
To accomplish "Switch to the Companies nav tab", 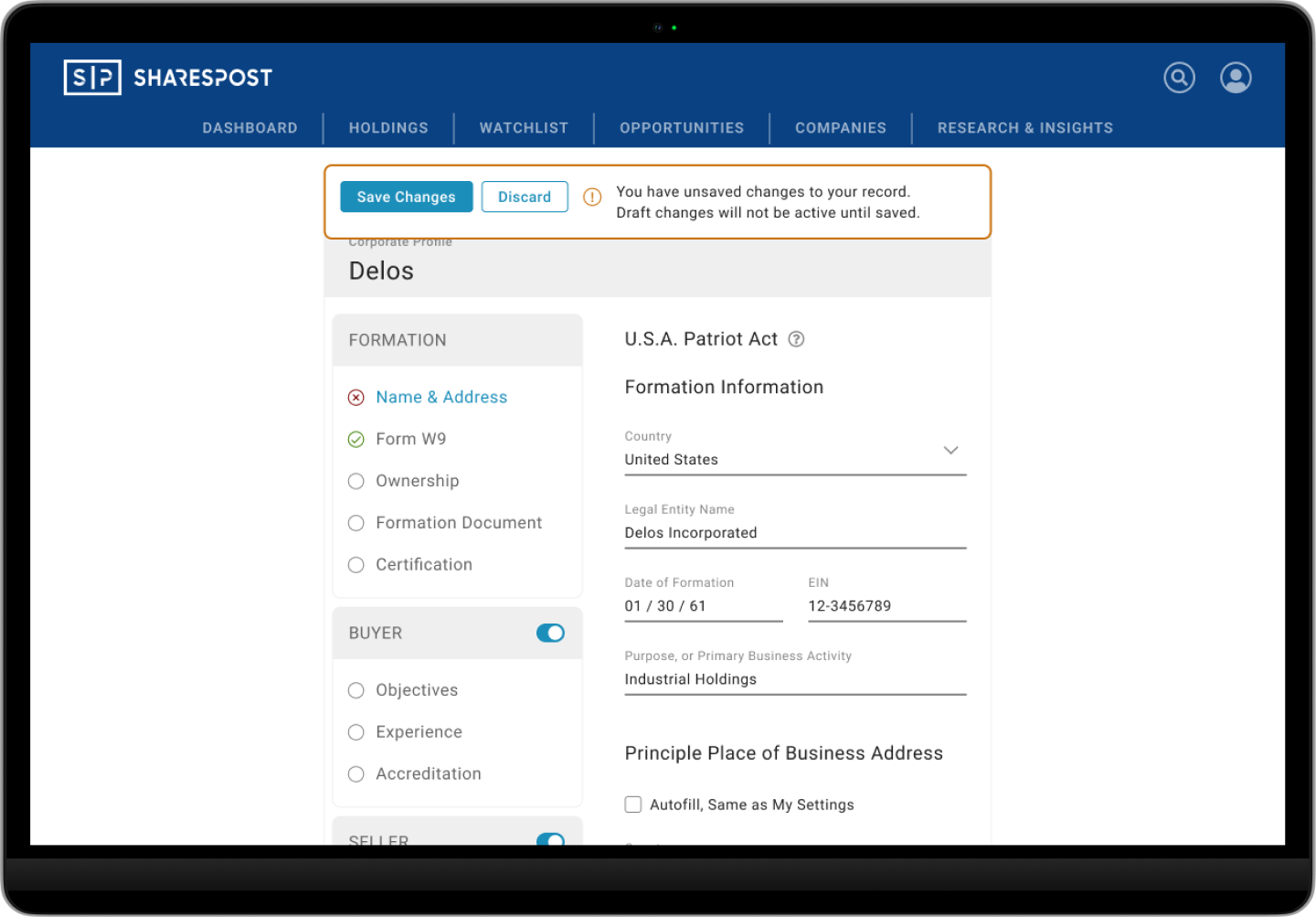I will pos(840,127).
